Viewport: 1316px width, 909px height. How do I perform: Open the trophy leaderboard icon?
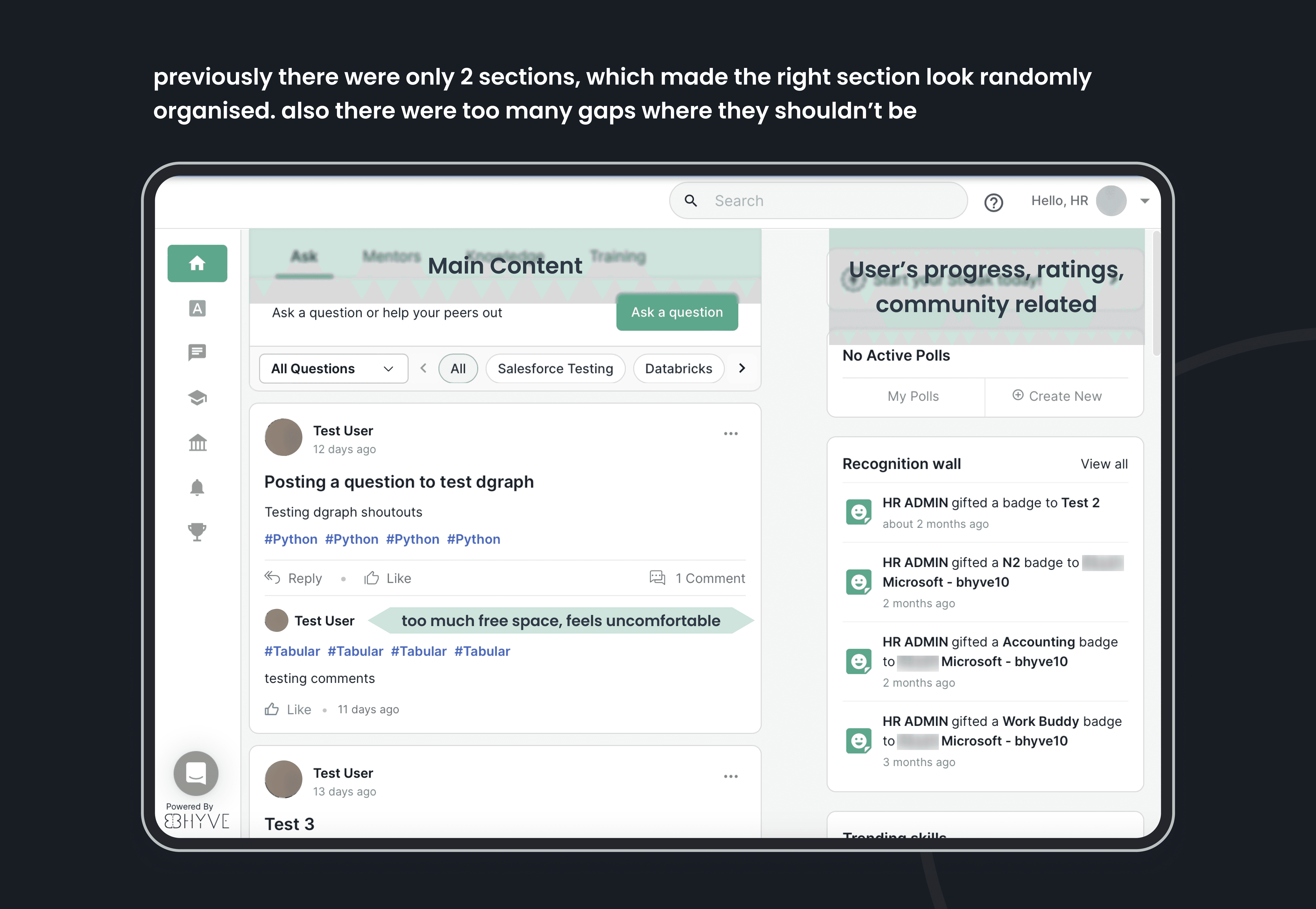(197, 532)
